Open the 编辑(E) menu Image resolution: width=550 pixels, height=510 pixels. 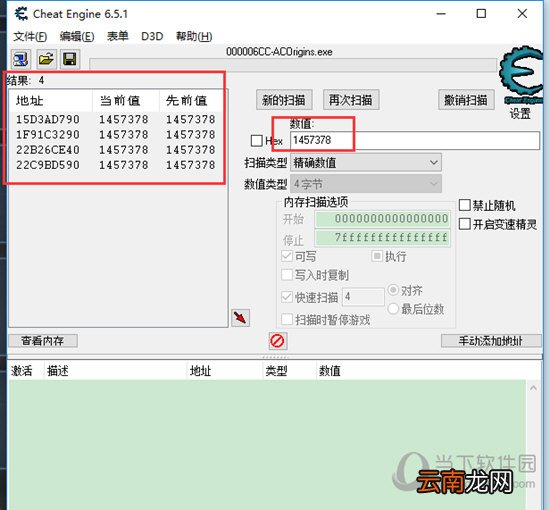pyautogui.click(x=77, y=36)
